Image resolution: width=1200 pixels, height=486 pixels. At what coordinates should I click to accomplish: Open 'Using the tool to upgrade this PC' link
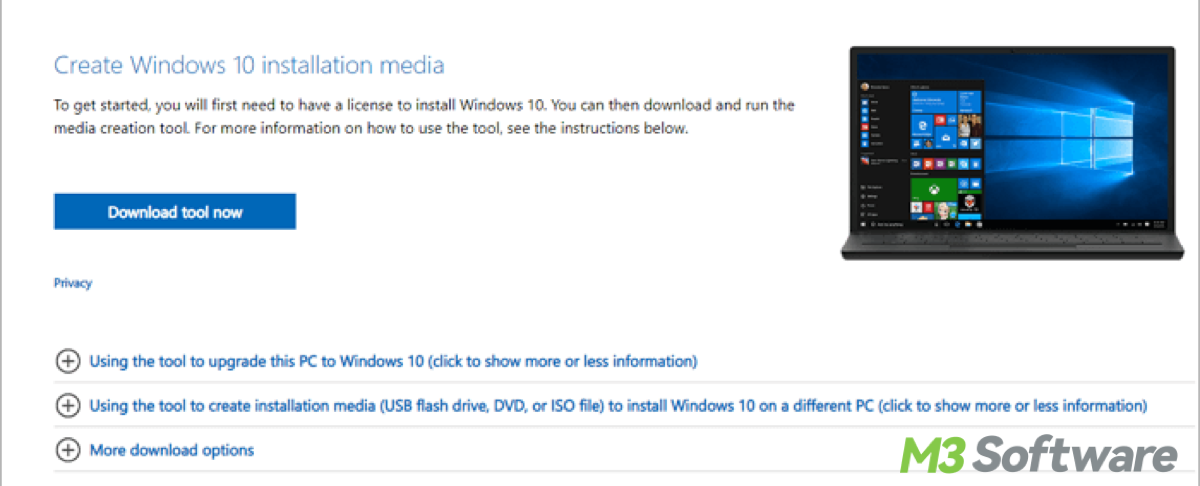pos(393,361)
